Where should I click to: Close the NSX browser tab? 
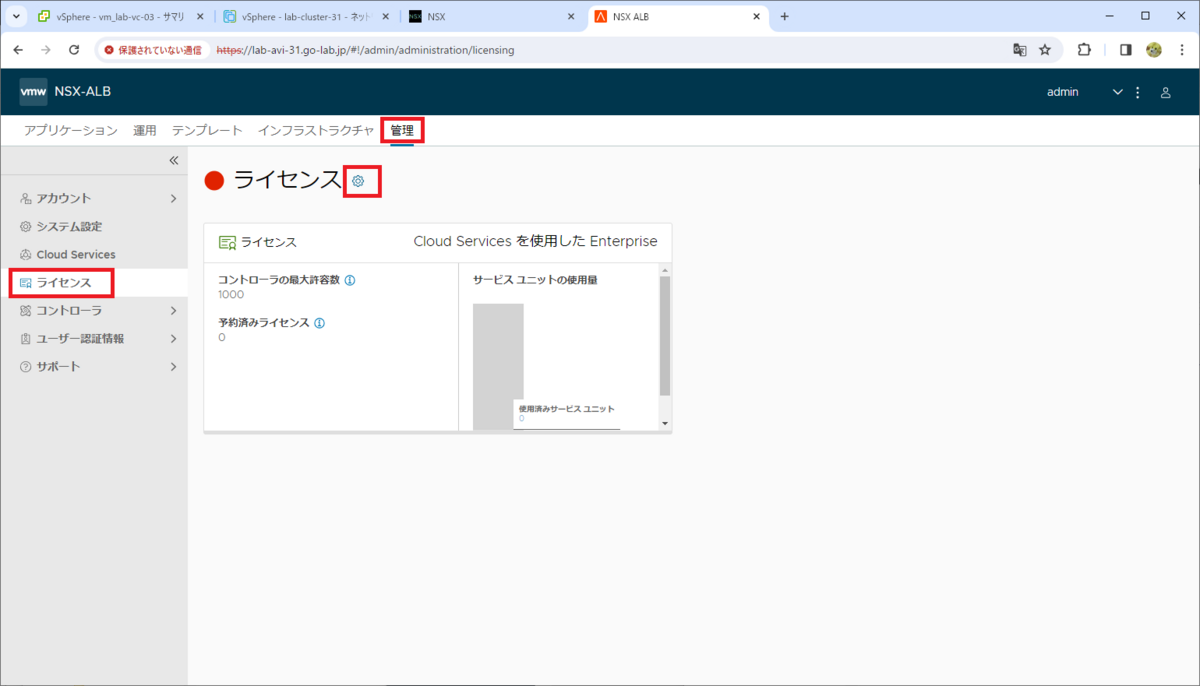pyautogui.click(x=571, y=16)
